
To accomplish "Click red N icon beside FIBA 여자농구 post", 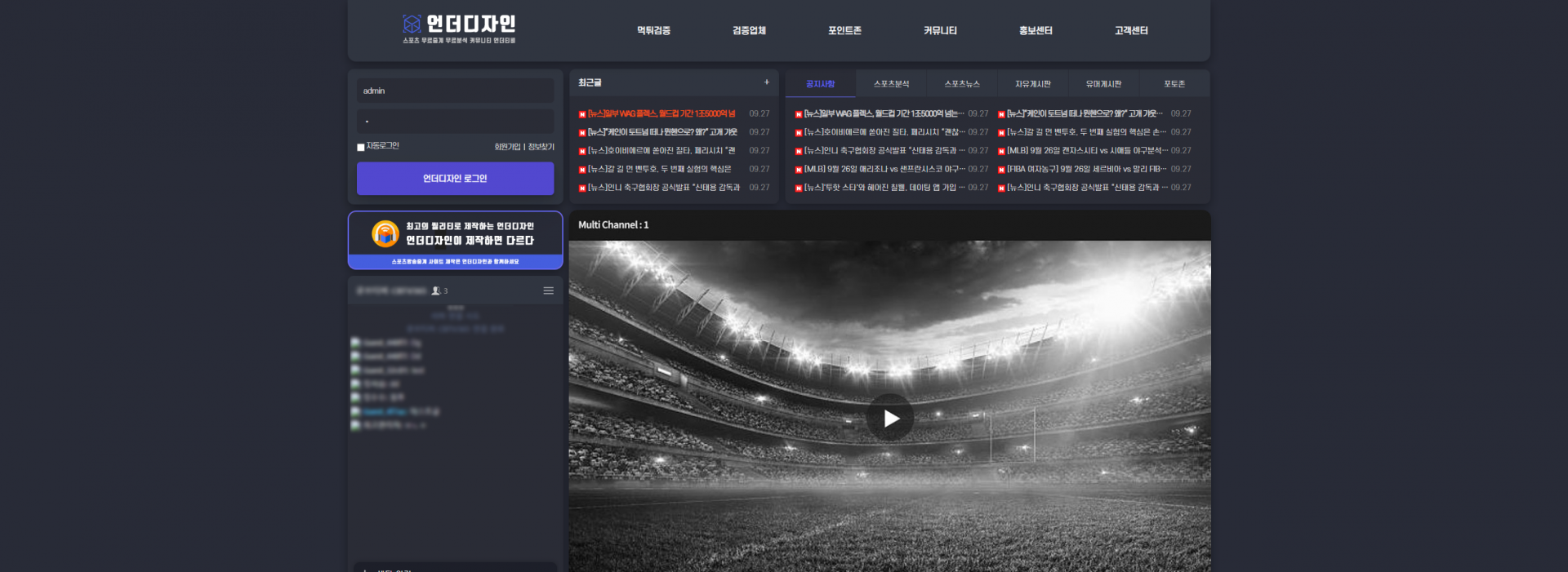I will (1001, 170).
